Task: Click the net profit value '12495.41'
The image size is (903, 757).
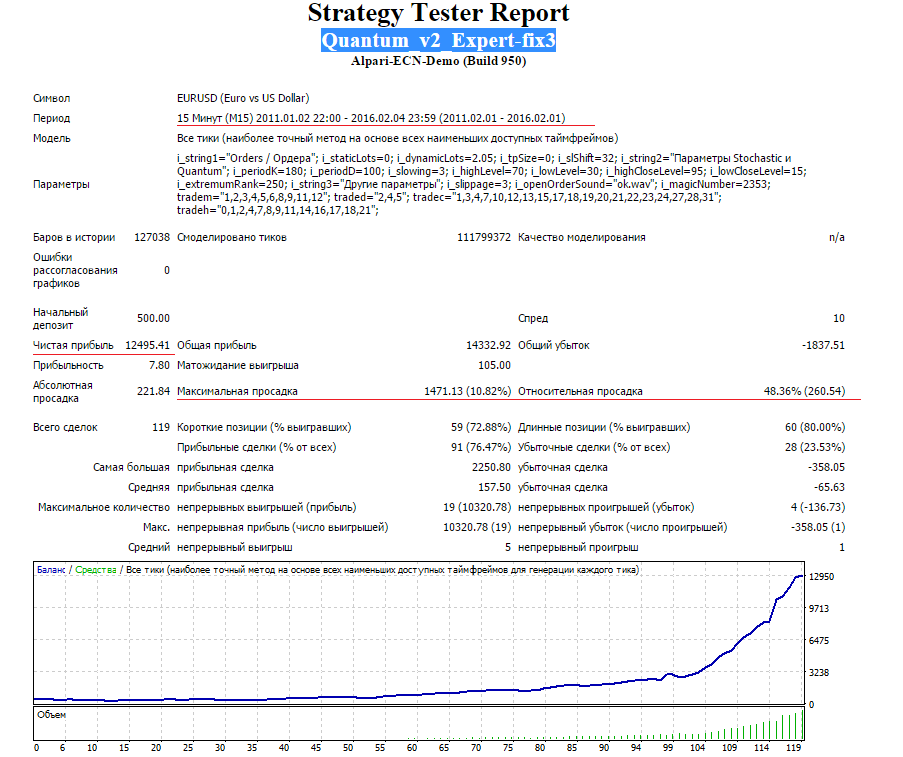Action: click(x=147, y=346)
